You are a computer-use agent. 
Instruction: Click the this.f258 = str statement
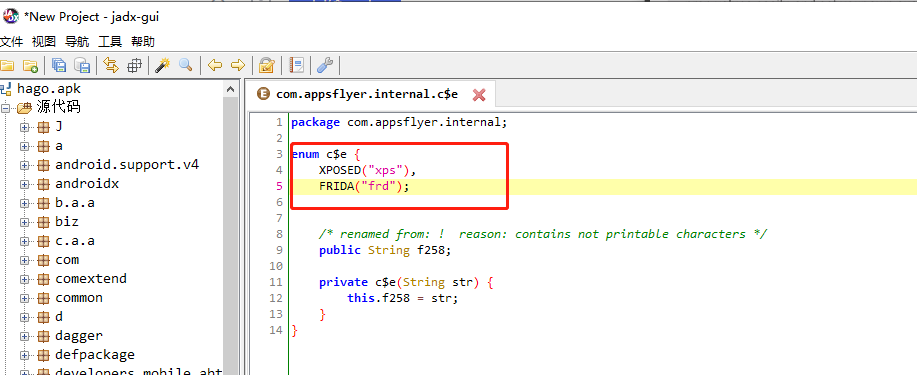point(402,298)
